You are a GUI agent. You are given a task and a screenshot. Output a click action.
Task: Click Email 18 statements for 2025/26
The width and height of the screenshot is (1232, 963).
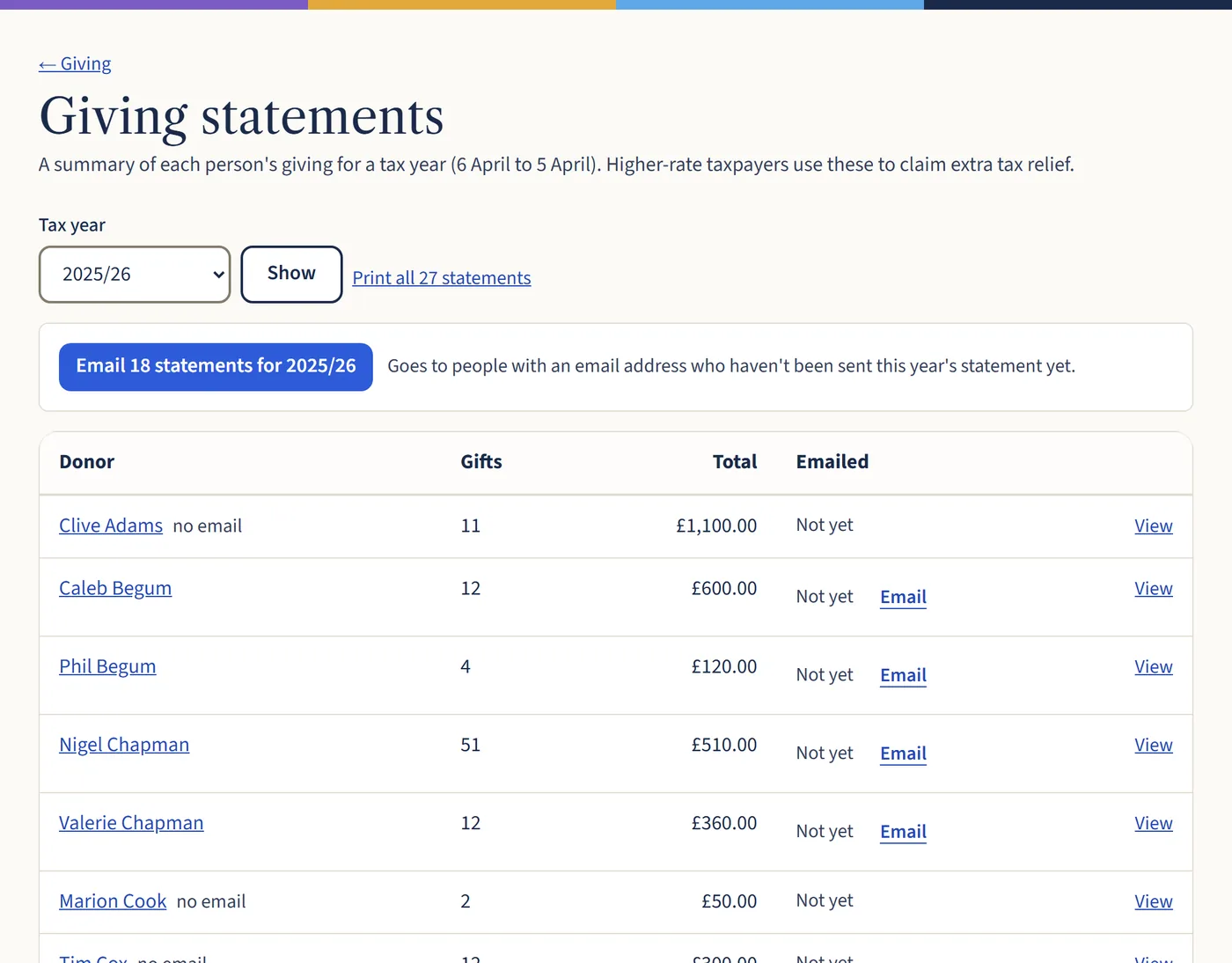point(216,366)
